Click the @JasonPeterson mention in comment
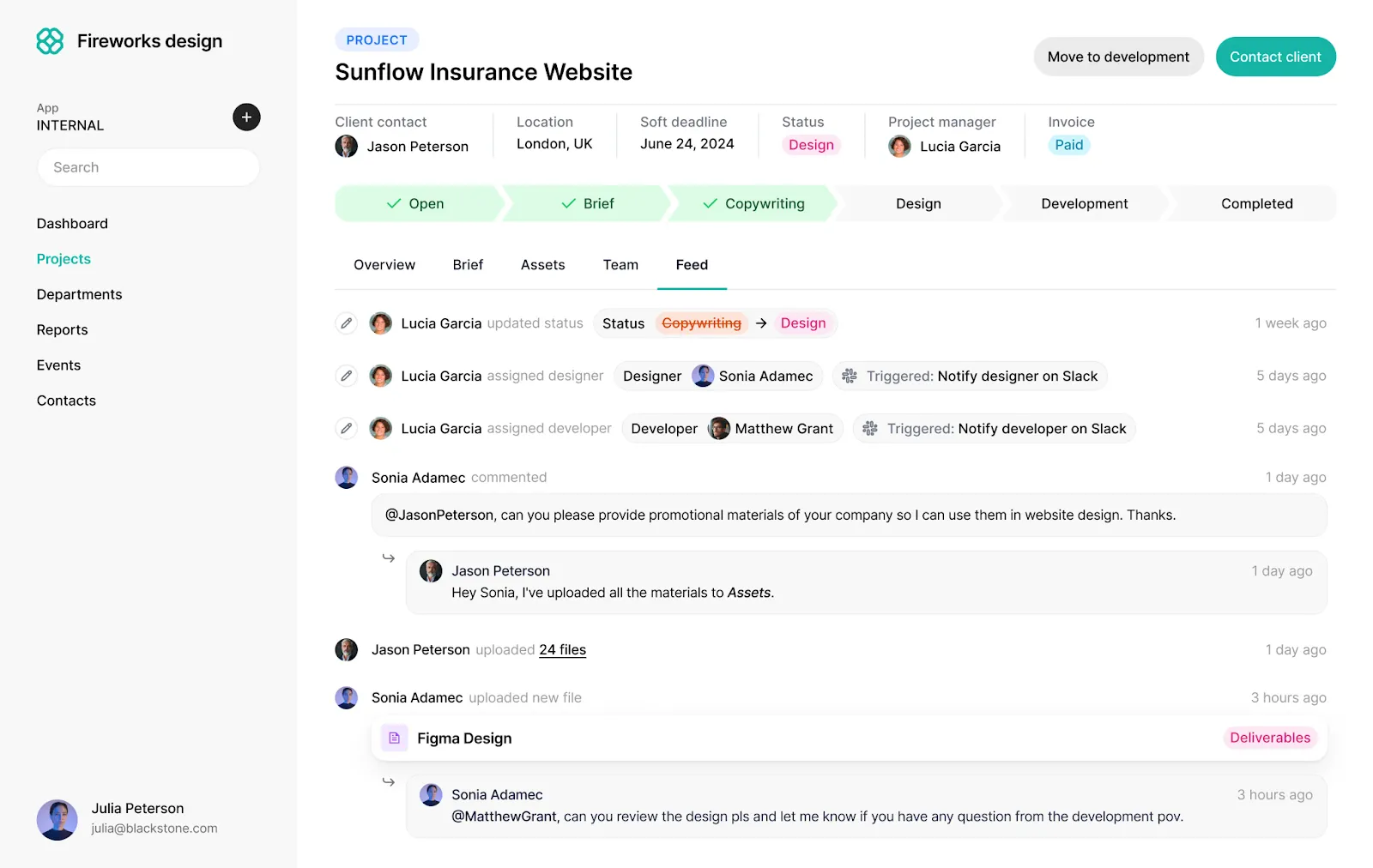Screen dimensions: 1373x868 pyautogui.click(x=439, y=515)
